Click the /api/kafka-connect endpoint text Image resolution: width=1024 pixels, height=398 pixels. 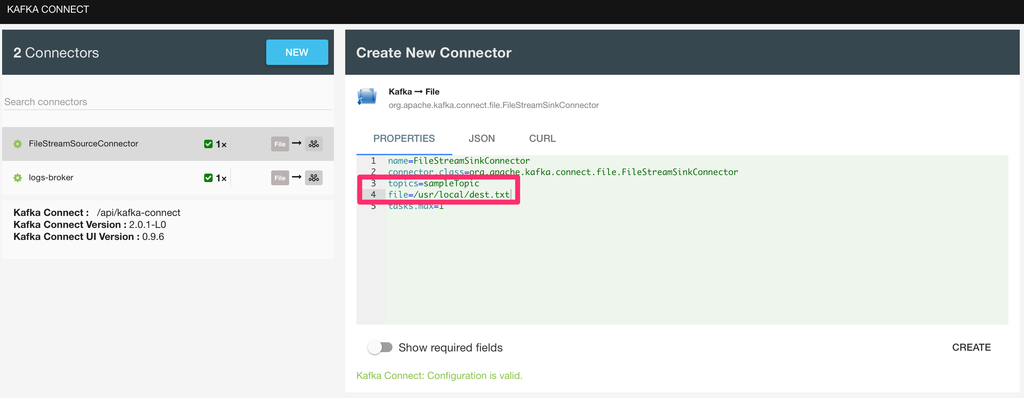pyautogui.click(x=138, y=213)
